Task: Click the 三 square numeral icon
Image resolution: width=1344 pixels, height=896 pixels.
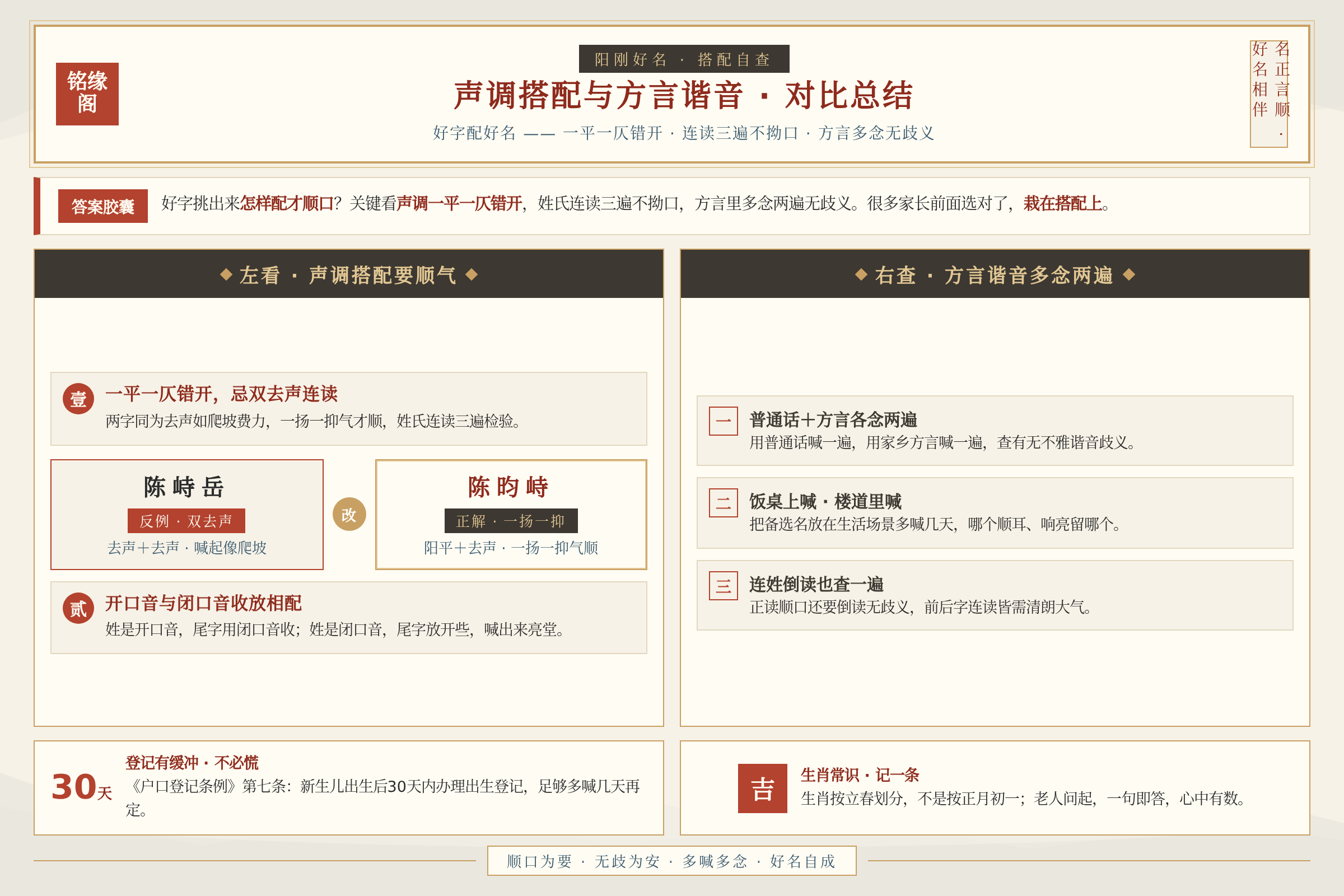Action: [x=724, y=586]
